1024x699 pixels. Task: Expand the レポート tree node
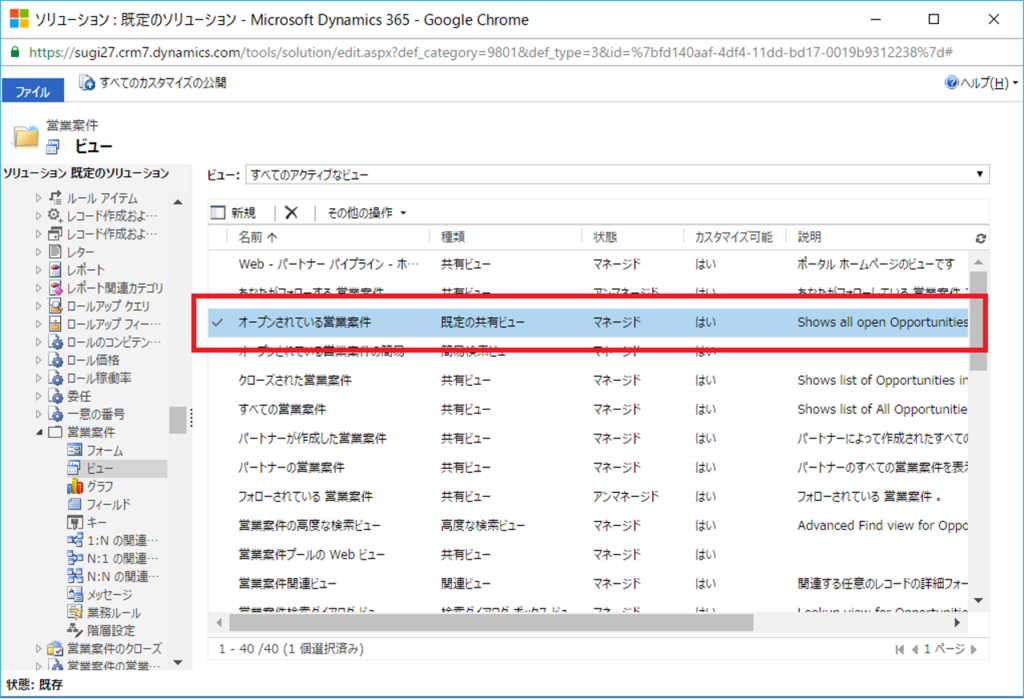(x=38, y=269)
